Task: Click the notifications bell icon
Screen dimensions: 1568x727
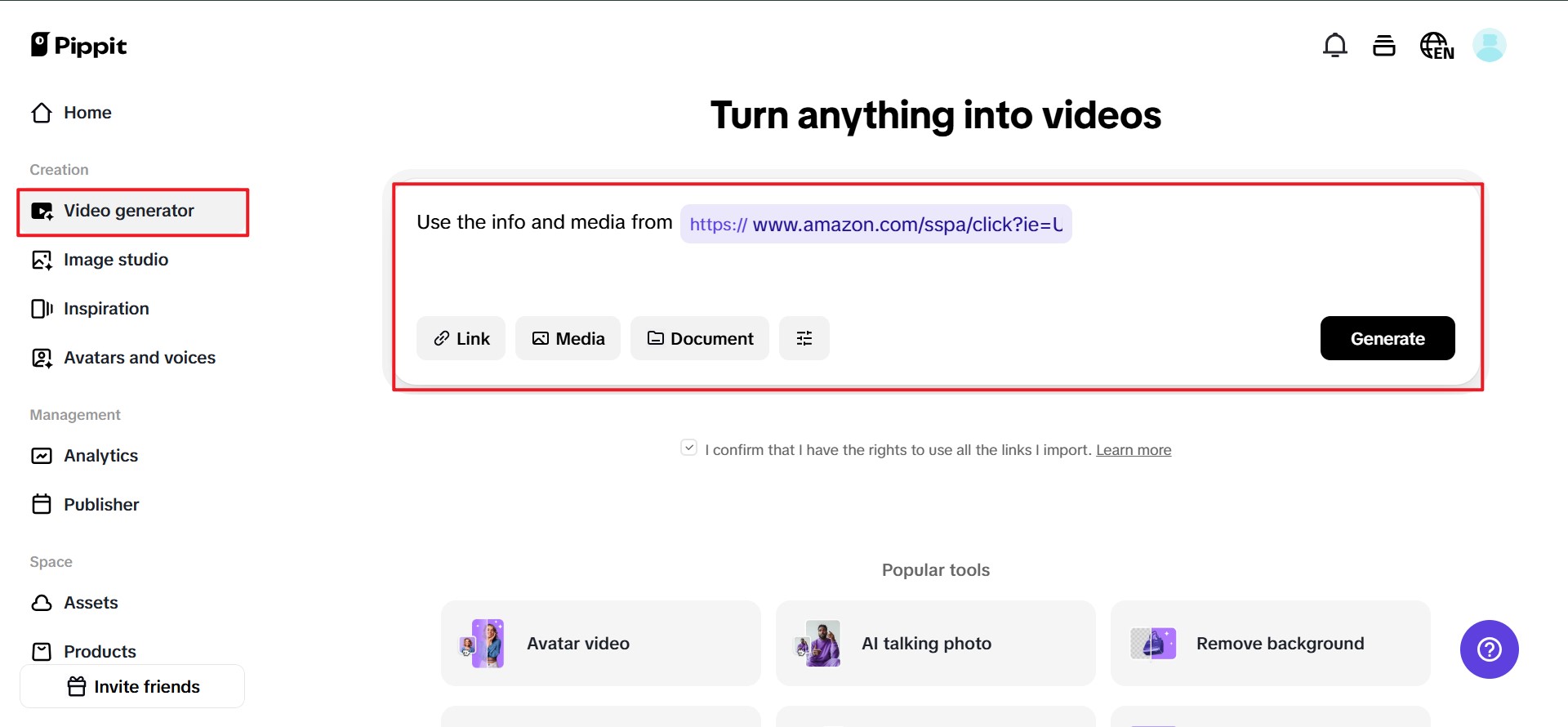Action: pos(1334,46)
